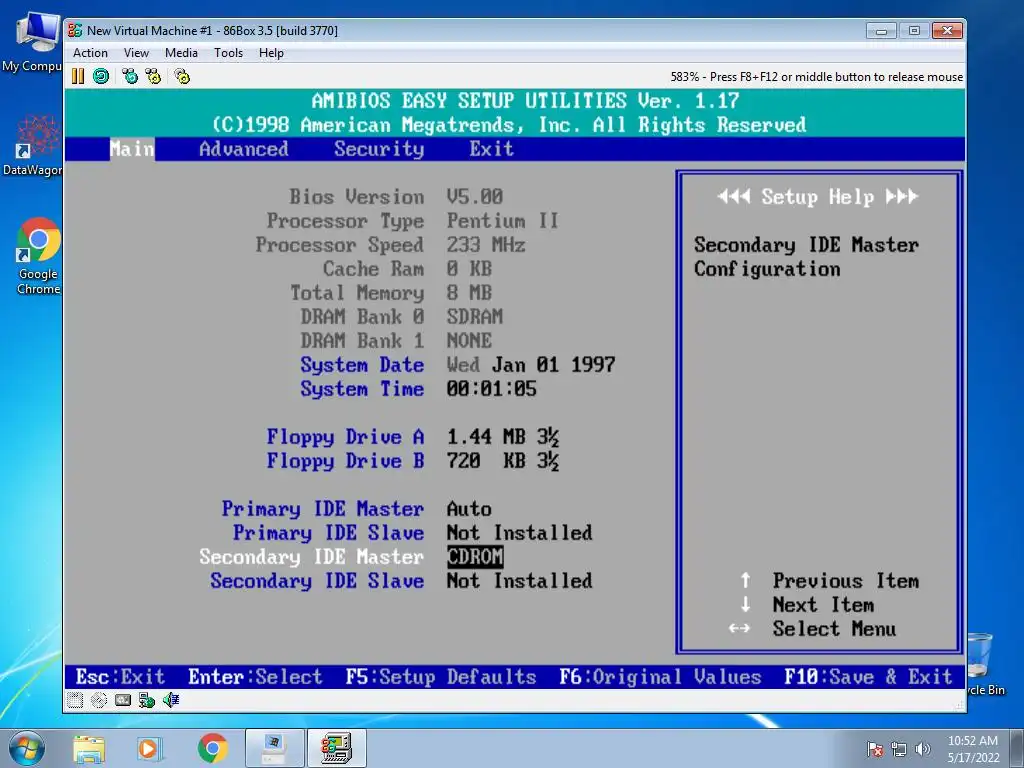1024x768 pixels.
Task: Click the 720 KB 3½ floppy value
Action: [x=503, y=460]
